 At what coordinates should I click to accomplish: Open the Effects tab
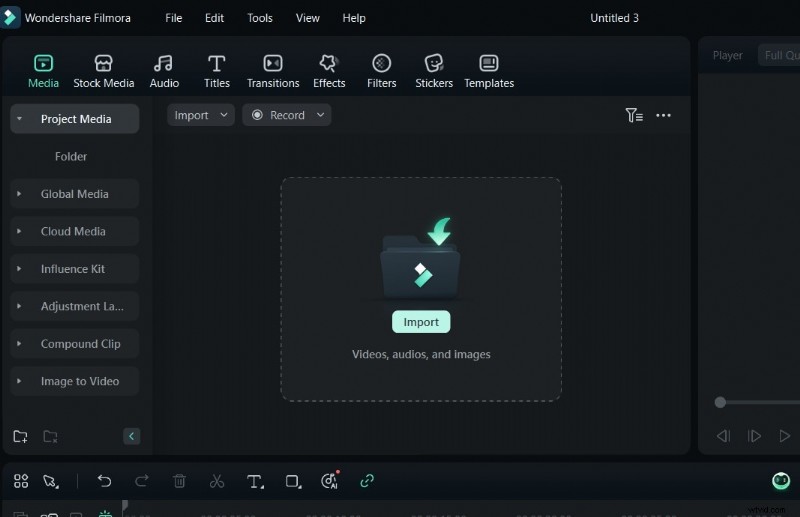[329, 71]
